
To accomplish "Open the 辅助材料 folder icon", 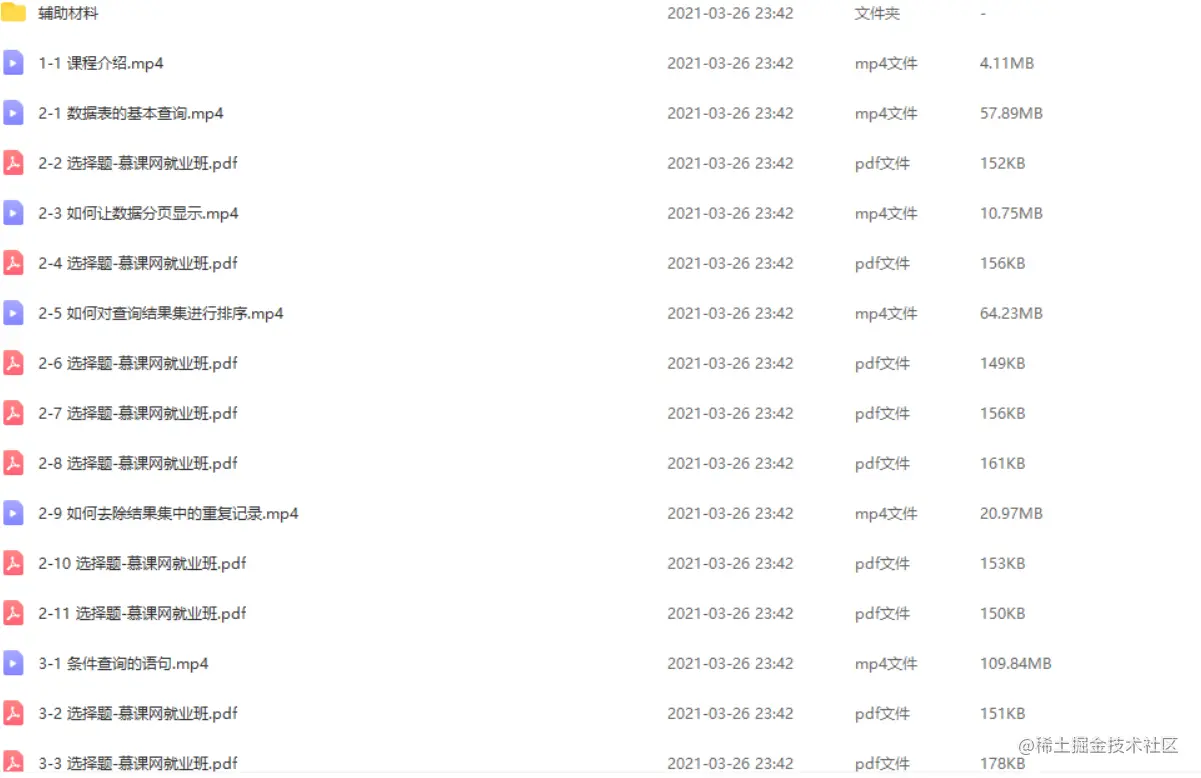I will (13, 13).
